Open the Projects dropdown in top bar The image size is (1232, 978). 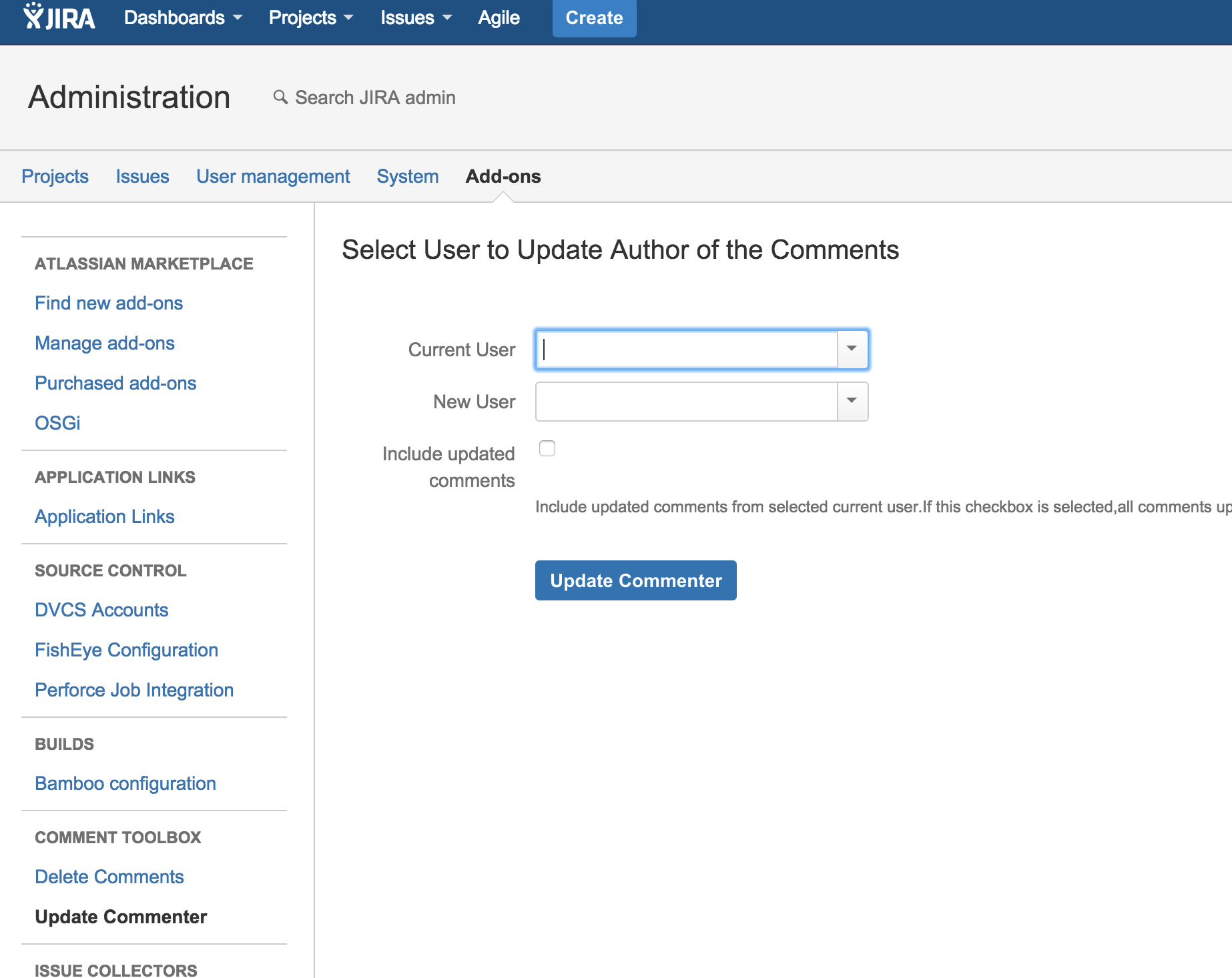pyautogui.click(x=310, y=17)
